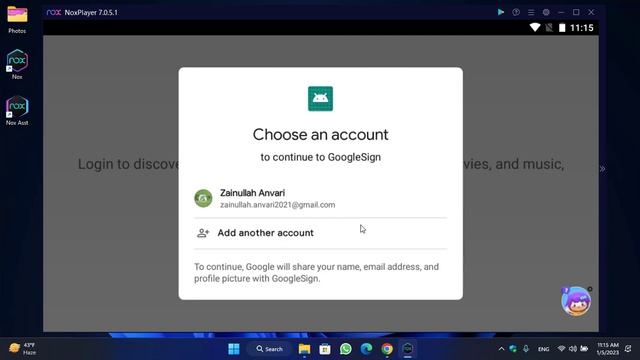Open NoxPlayer help question mark icon

pyautogui.click(x=516, y=12)
